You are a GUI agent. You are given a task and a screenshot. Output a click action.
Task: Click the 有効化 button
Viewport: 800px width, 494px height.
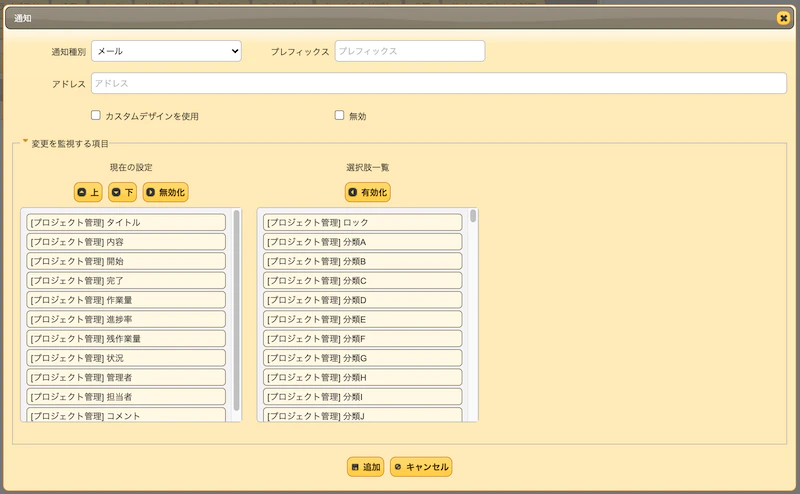[367, 192]
